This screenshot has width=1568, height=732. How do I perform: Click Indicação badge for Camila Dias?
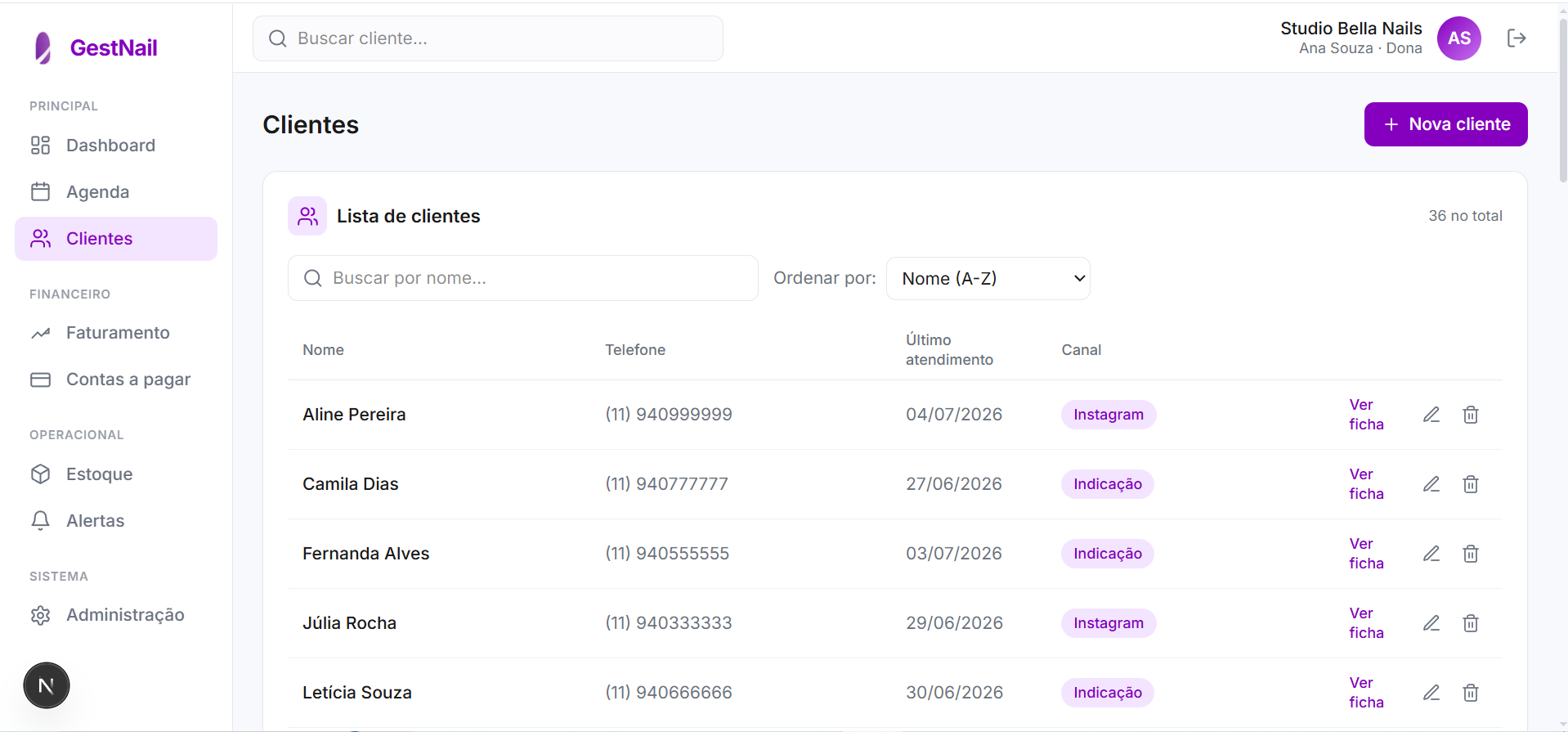pyautogui.click(x=1108, y=484)
